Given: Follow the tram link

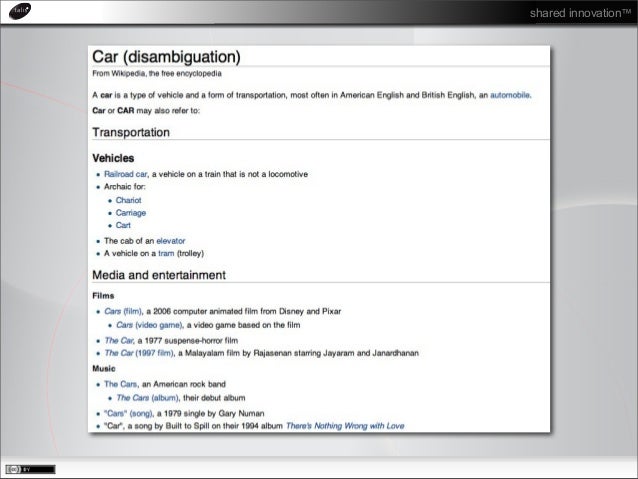Looking at the screenshot, I should (166, 254).
